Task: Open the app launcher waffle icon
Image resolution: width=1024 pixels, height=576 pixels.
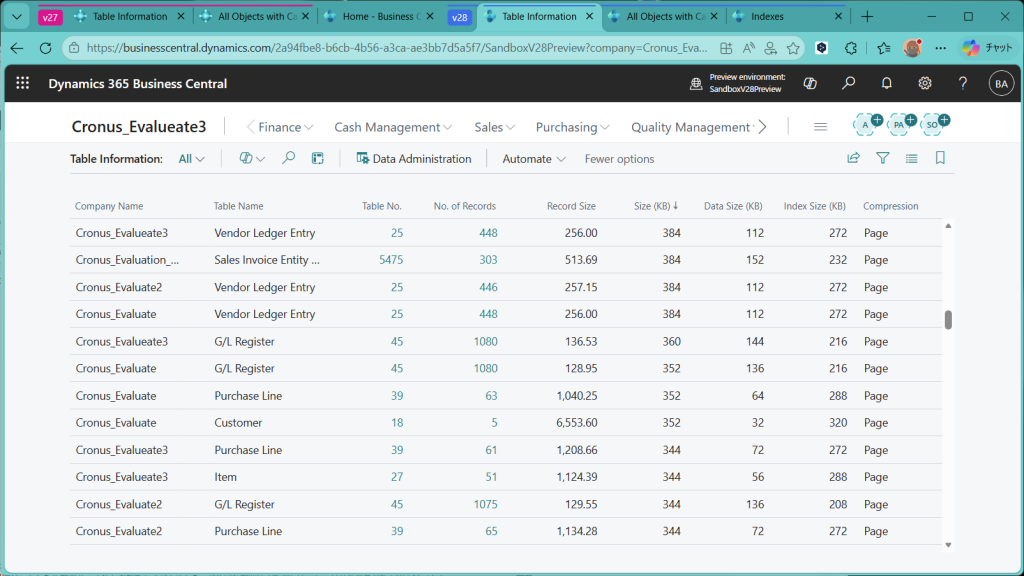Action: [x=23, y=84]
